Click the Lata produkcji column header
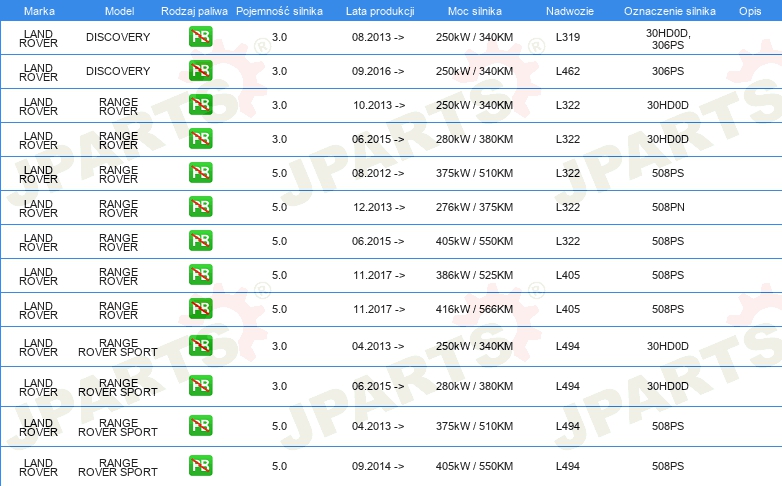 coord(378,10)
